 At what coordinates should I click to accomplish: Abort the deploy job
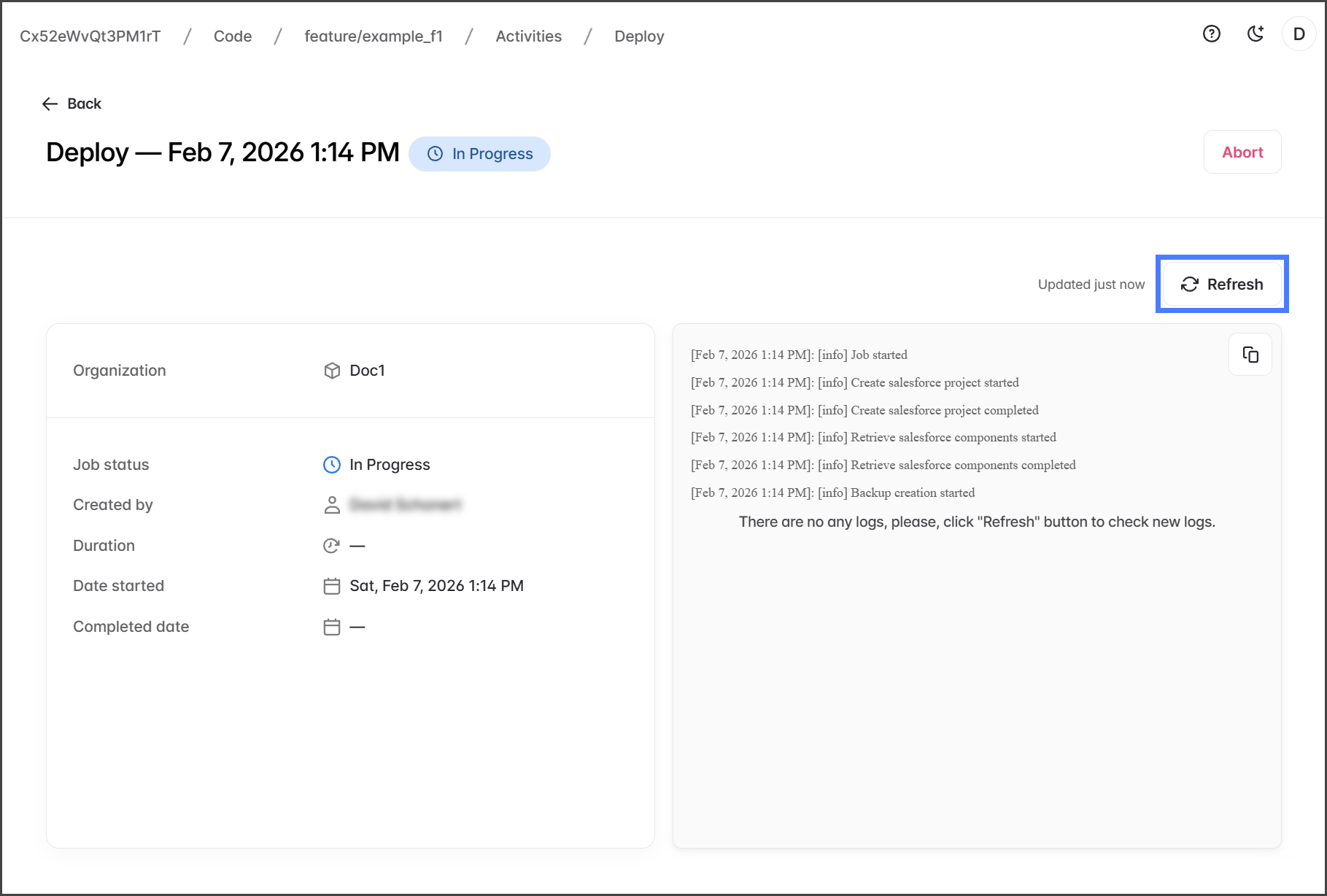(1242, 152)
